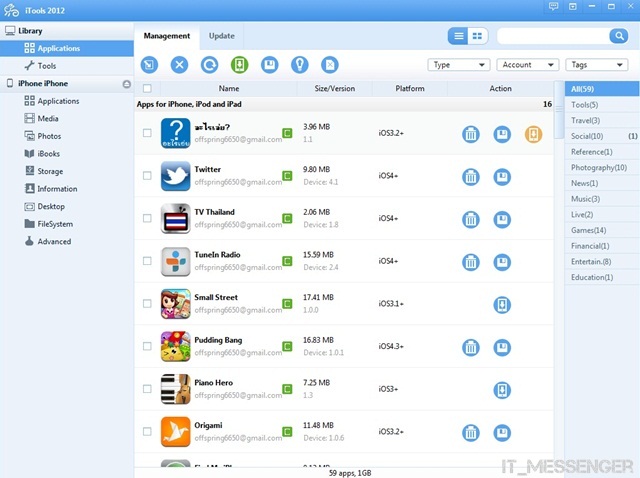640x478 pixels.
Task: Filter by Photography(10) category
Action: [x=602, y=167]
